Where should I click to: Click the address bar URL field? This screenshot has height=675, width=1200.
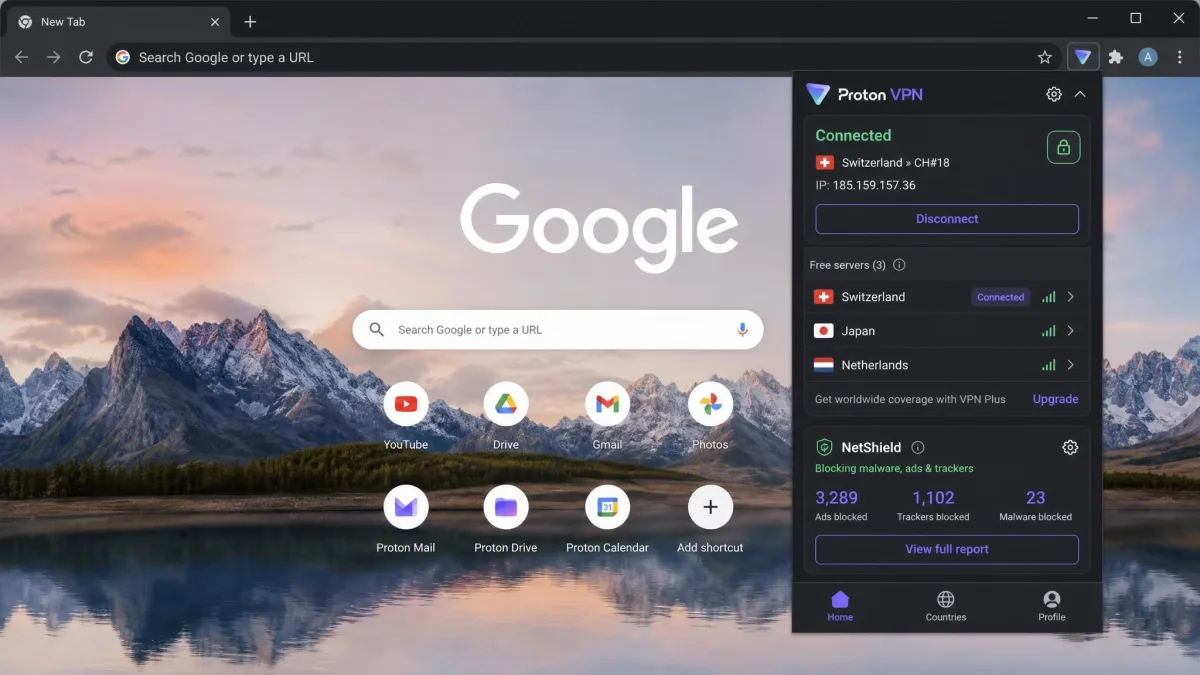tap(585, 57)
